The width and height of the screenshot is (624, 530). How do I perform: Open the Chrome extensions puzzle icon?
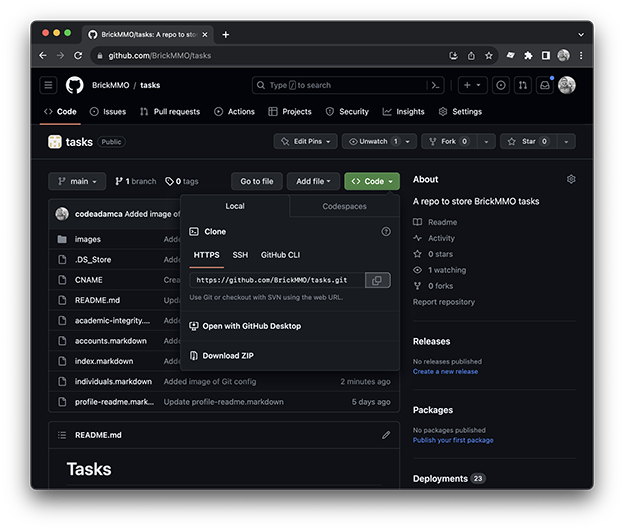[x=528, y=56]
